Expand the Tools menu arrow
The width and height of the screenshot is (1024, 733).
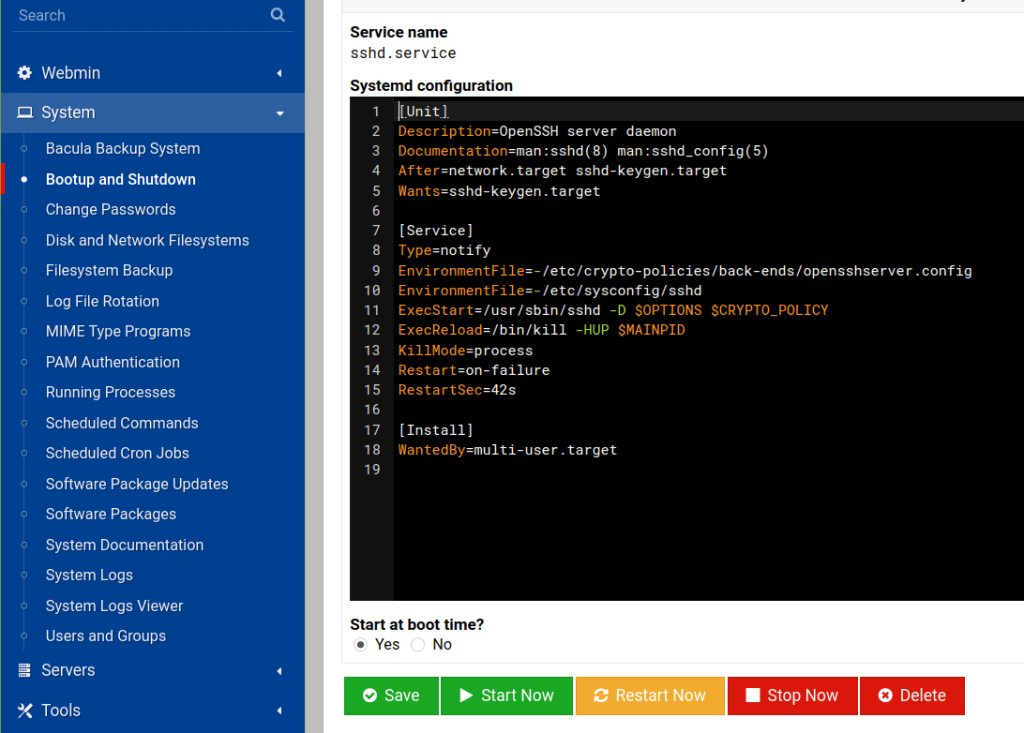[x=280, y=711]
